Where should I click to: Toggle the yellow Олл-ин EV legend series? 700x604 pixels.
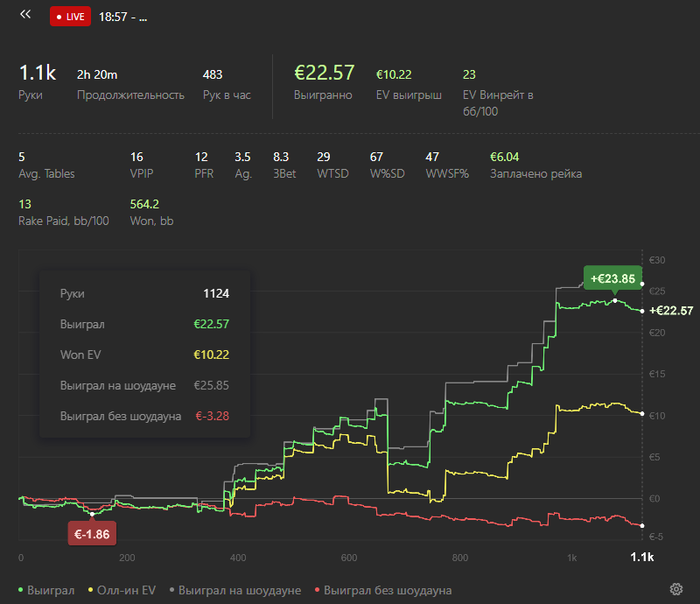point(122,590)
